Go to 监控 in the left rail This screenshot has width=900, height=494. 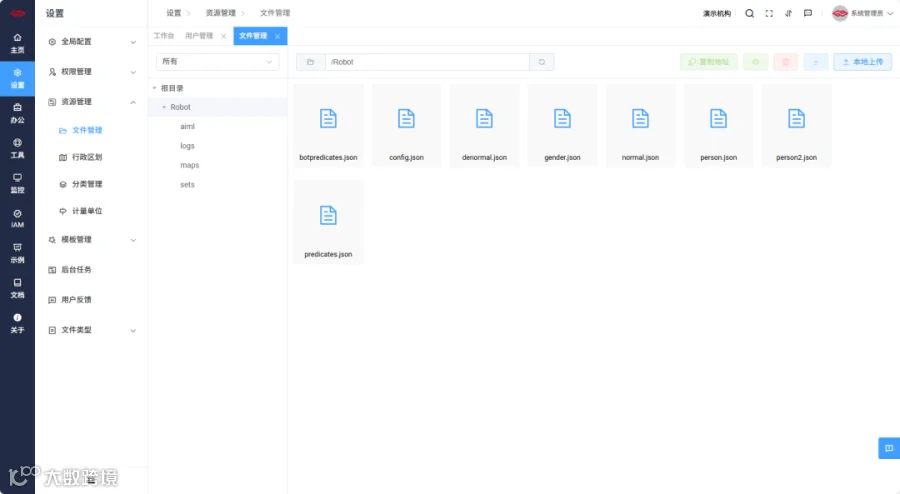point(17,184)
